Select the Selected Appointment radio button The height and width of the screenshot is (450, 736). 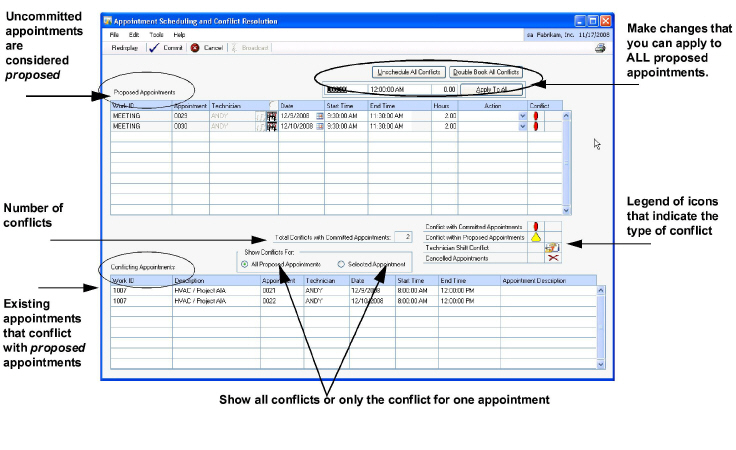click(x=341, y=264)
